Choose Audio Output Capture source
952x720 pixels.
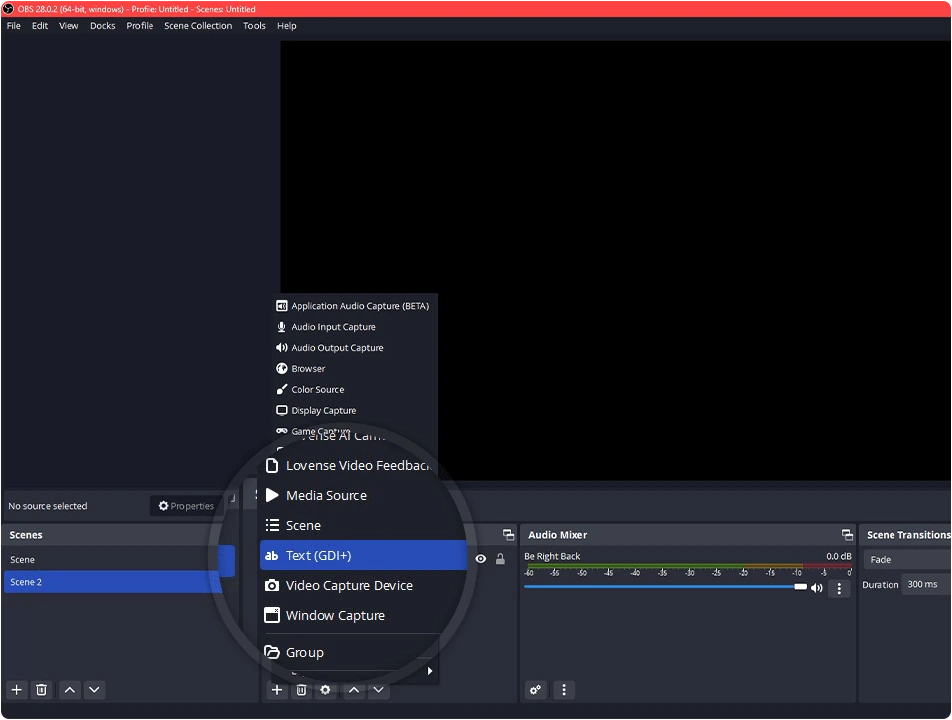point(355,348)
